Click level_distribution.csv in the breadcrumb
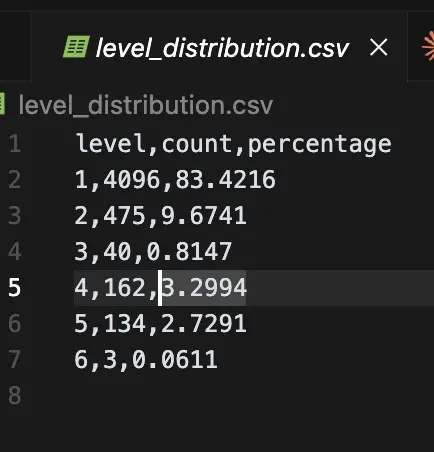Image resolution: width=434 pixels, height=452 pixels. 146,105
